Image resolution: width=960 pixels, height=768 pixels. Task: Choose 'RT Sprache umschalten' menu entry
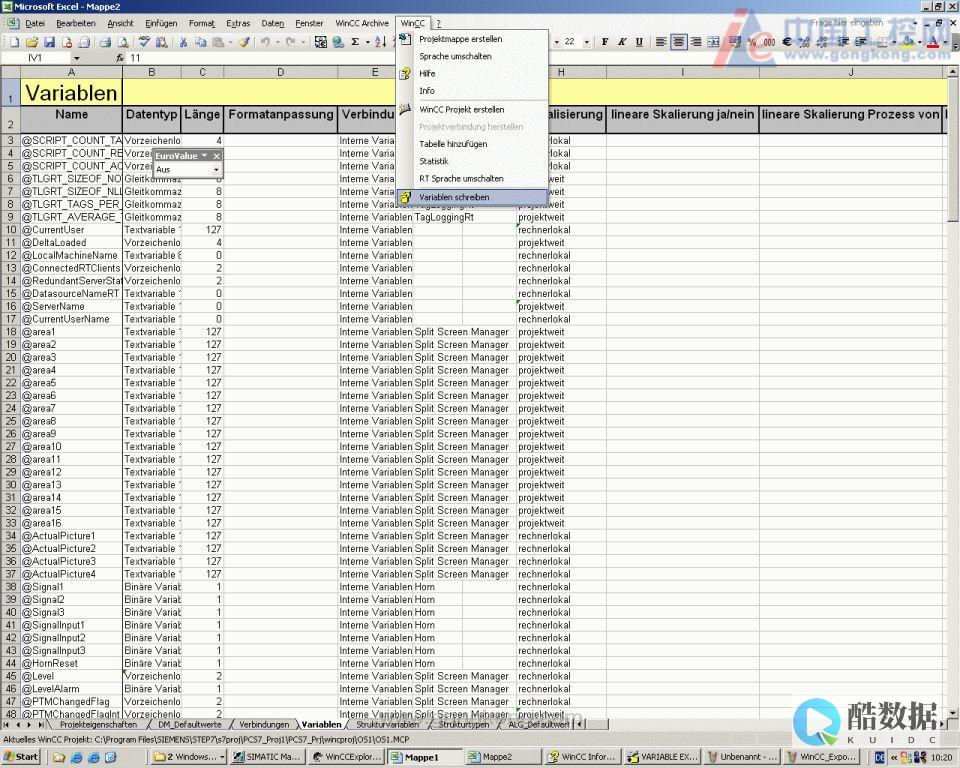(472, 178)
